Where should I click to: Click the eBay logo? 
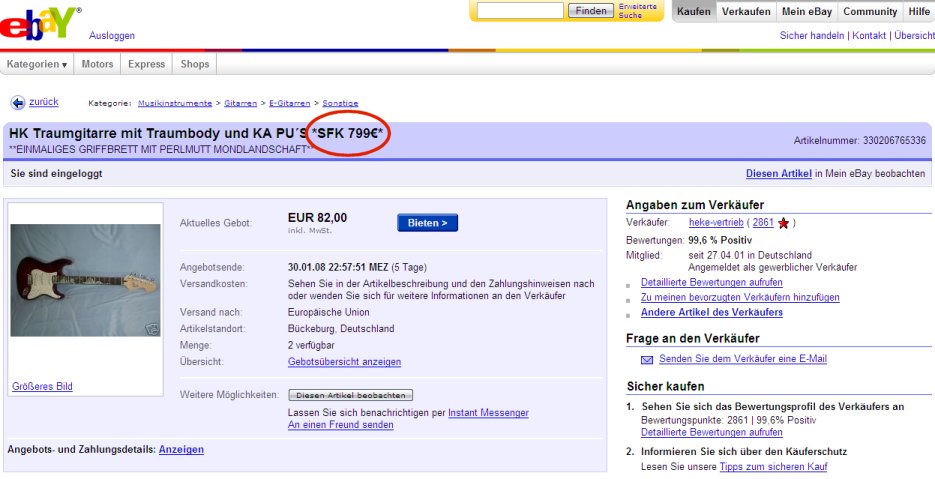point(39,23)
